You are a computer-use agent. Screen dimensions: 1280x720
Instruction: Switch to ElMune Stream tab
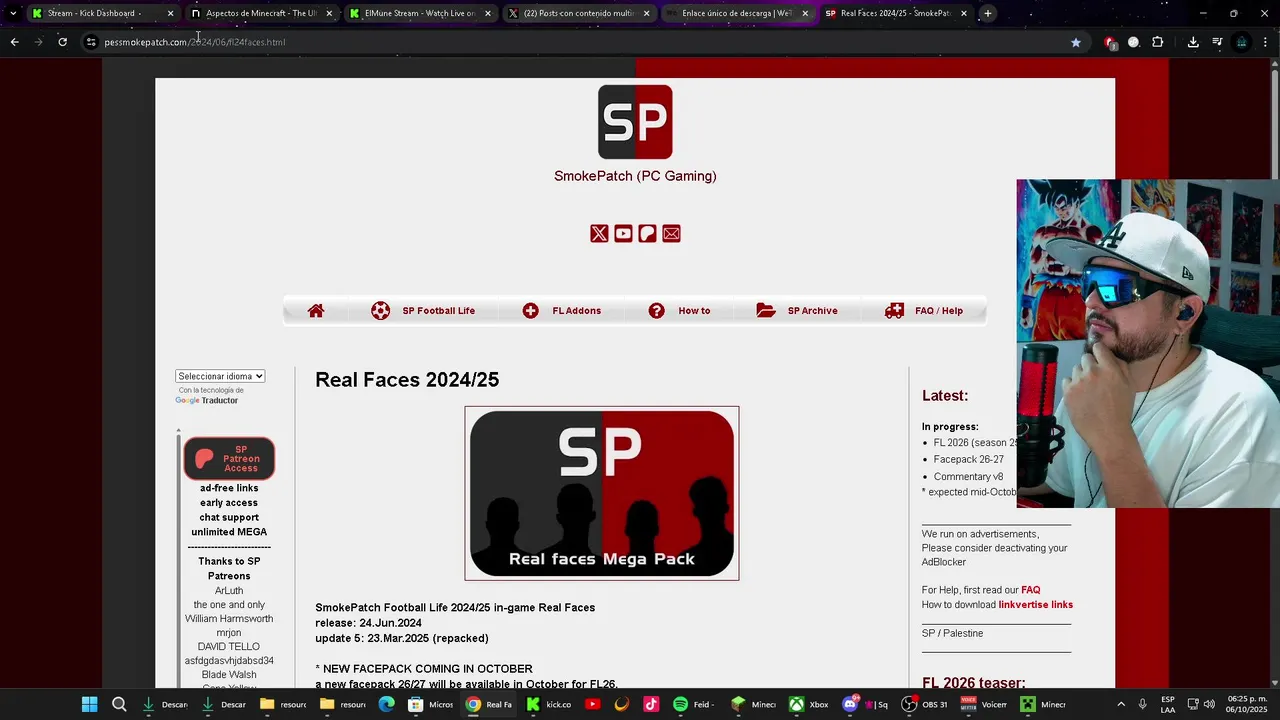tap(419, 13)
